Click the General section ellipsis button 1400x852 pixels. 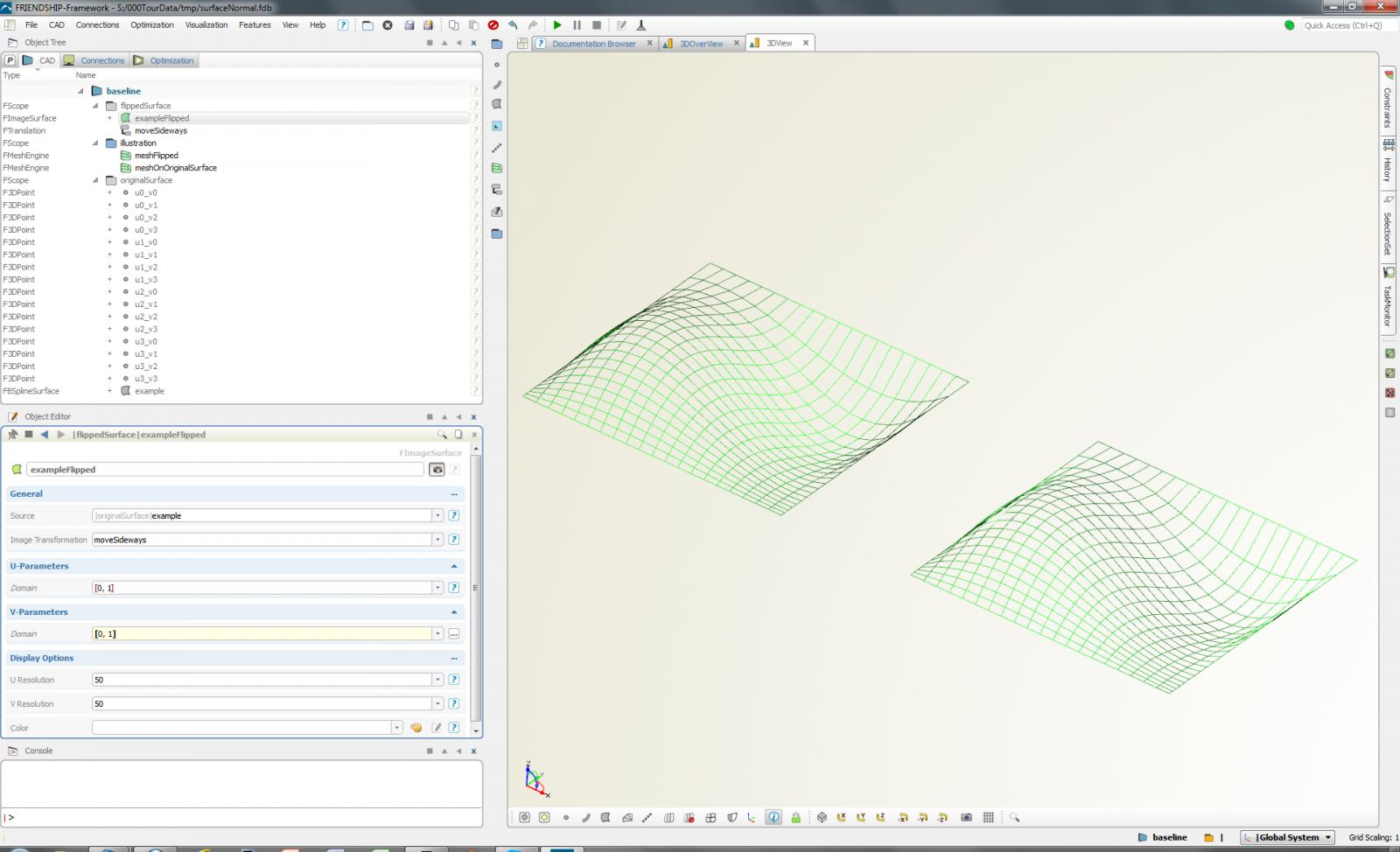click(x=454, y=494)
